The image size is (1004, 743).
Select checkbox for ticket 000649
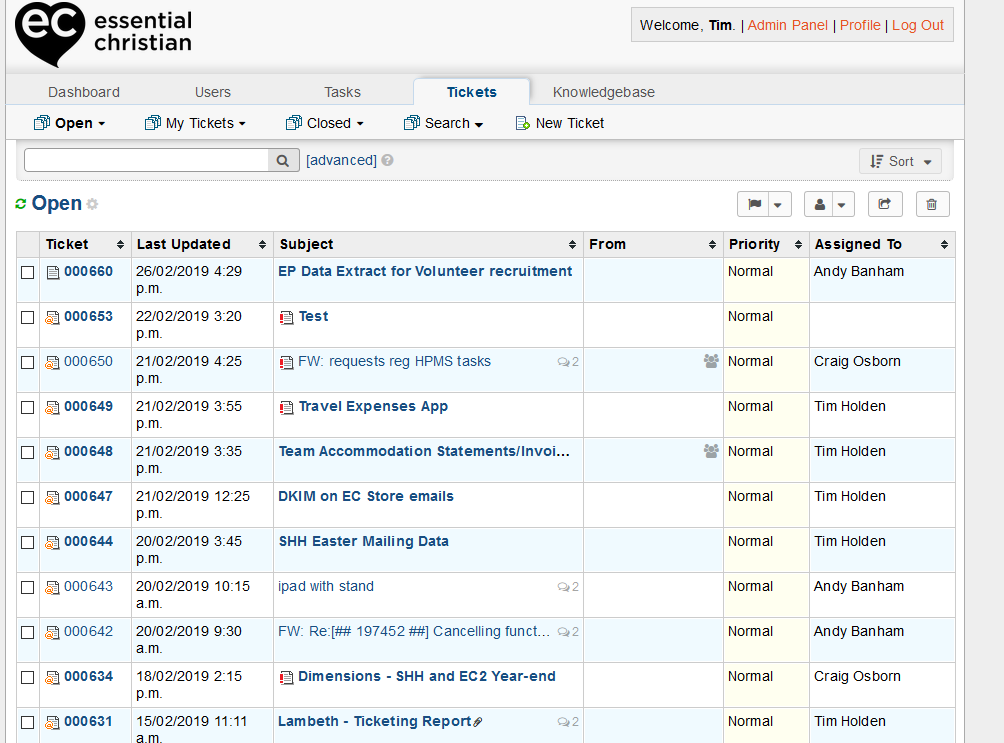point(28,407)
